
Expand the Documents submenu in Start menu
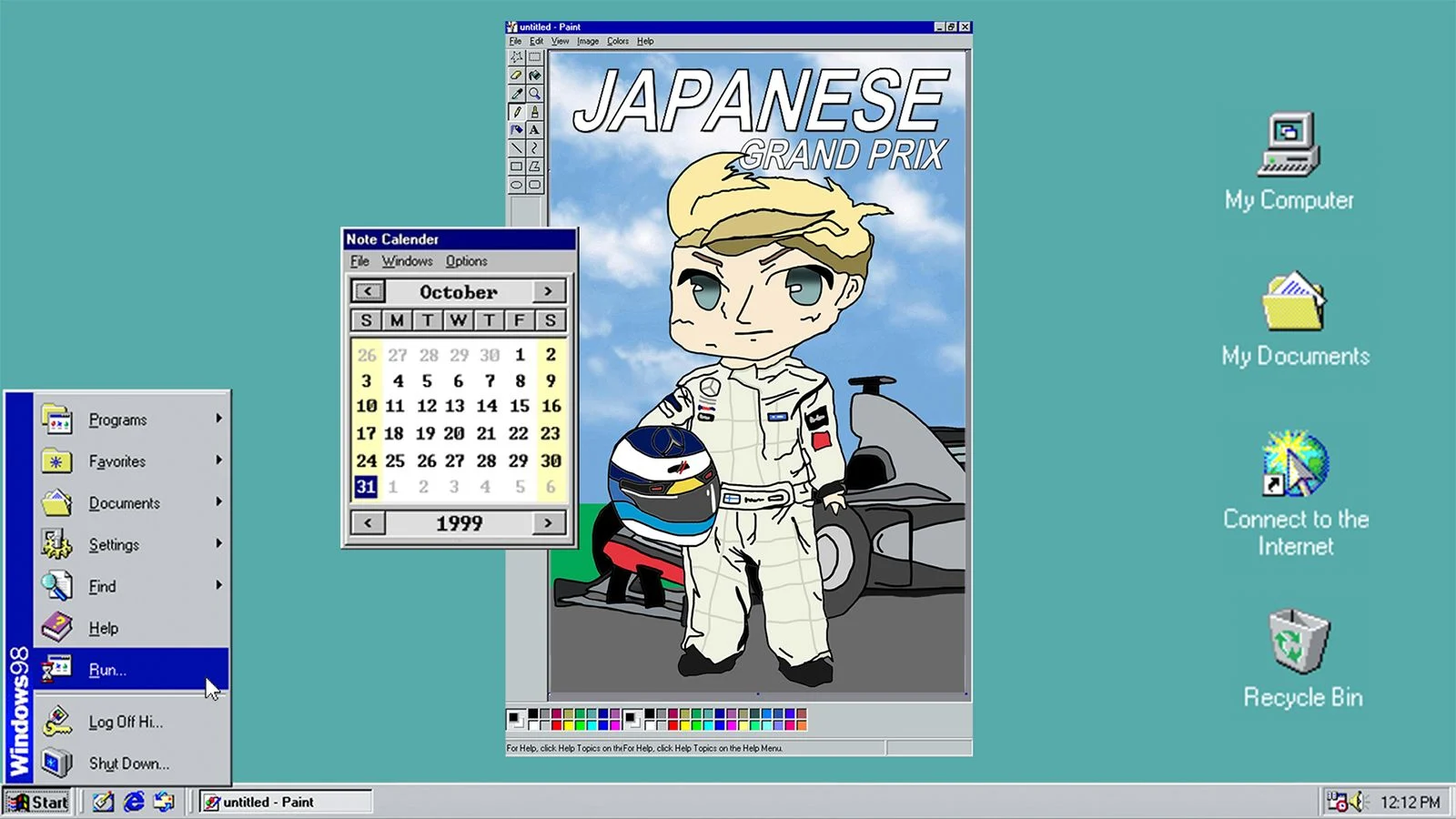(132, 503)
